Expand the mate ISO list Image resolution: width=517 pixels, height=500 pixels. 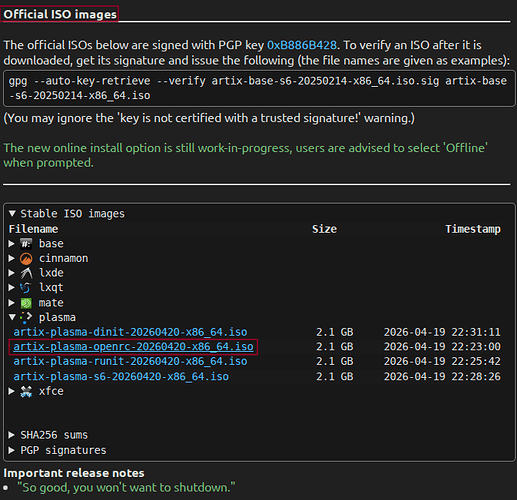tap(12, 303)
